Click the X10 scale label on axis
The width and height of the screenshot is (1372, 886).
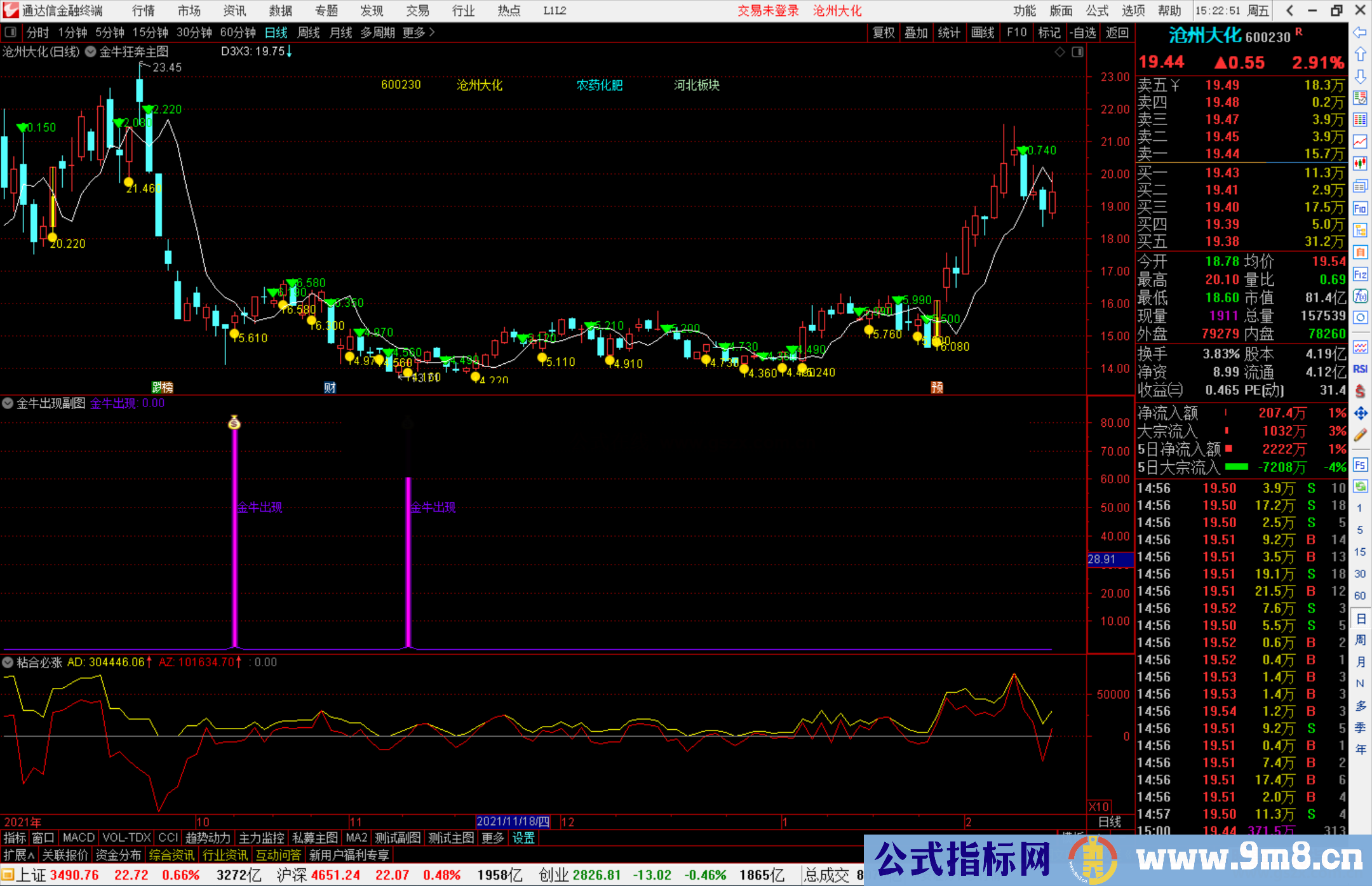click(1099, 807)
